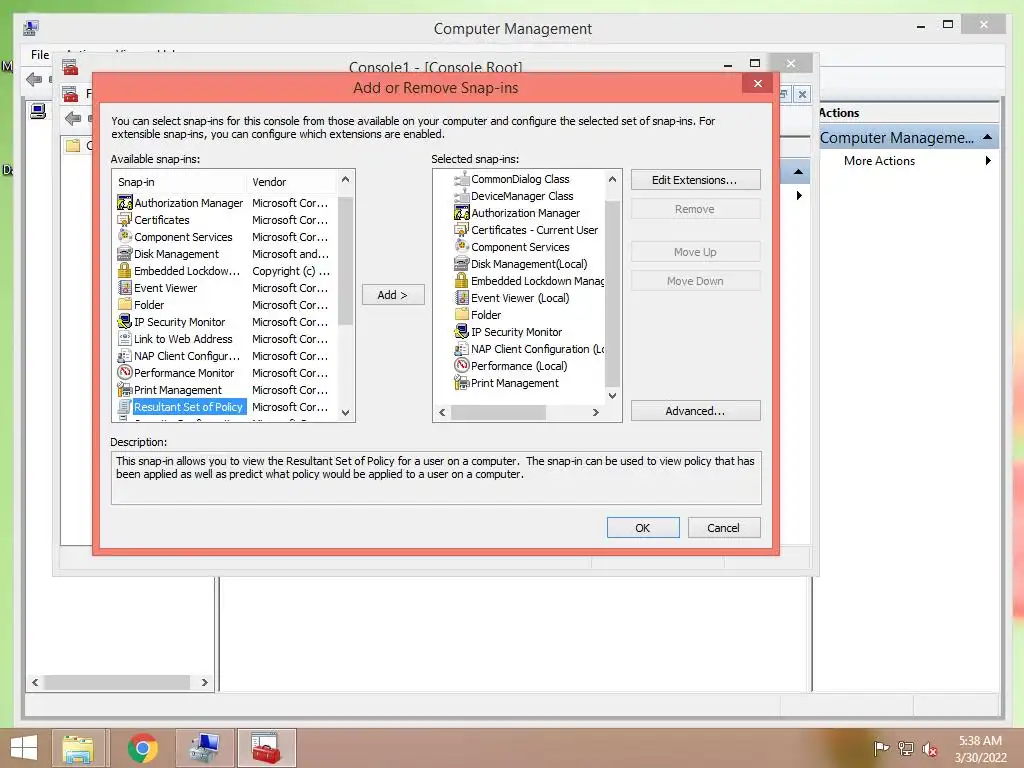Expand More Actions submenu arrow

pyautogui.click(x=988, y=161)
